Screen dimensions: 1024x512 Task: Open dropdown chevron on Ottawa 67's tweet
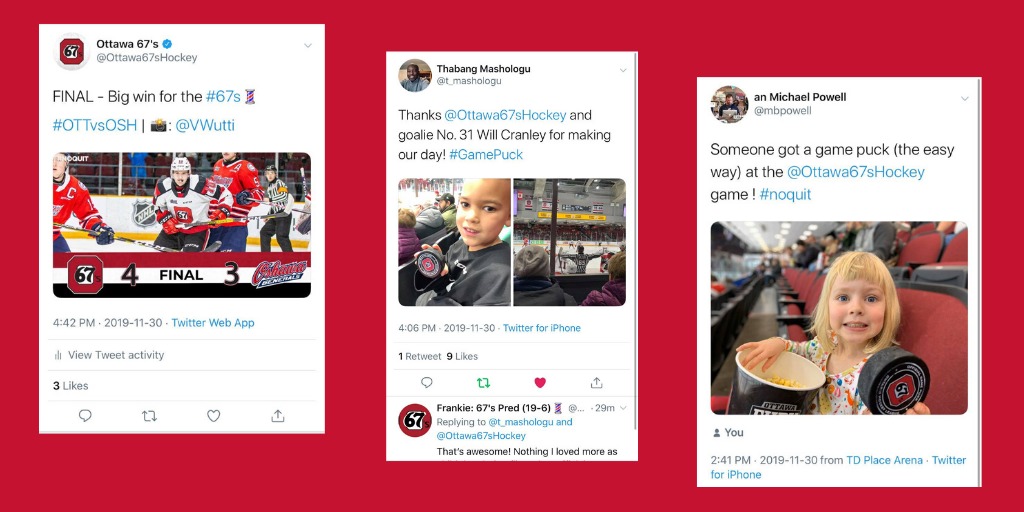308,46
